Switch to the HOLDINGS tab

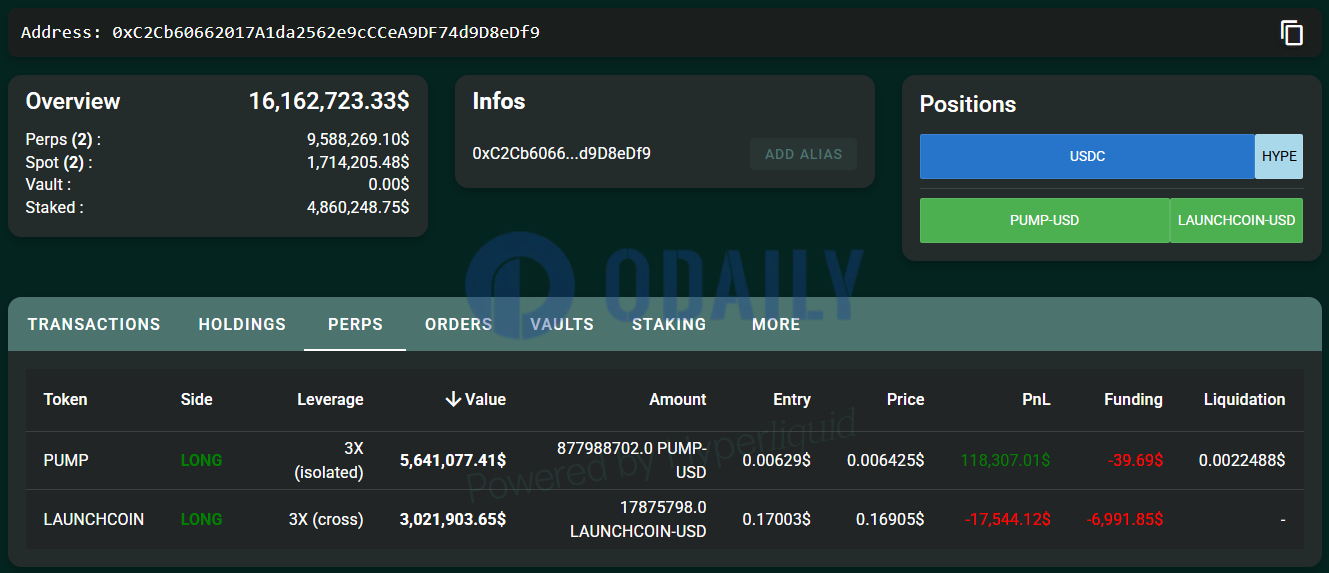[242, 324]
